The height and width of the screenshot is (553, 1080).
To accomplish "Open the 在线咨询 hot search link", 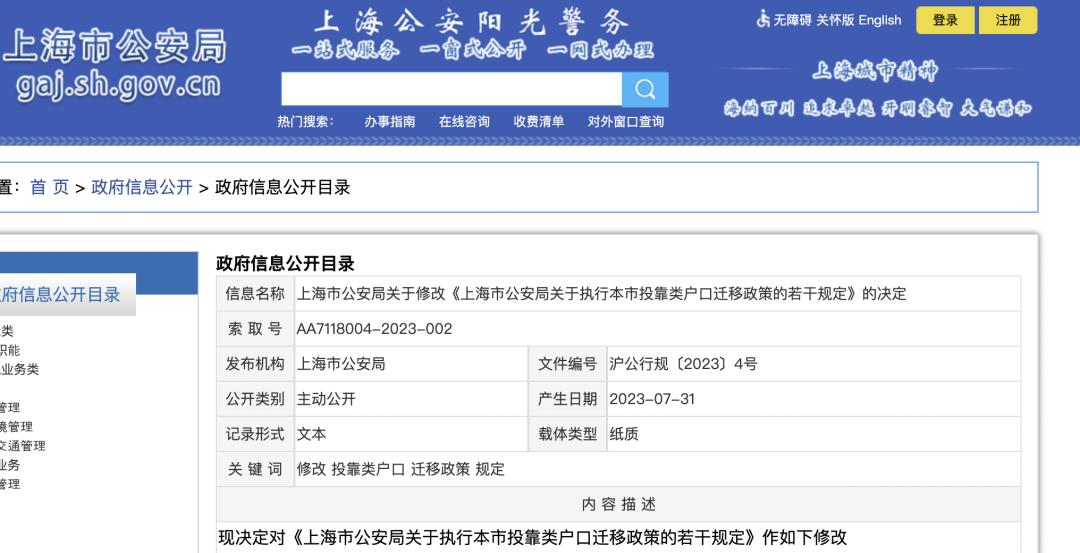I will click(x=464, y=122).
